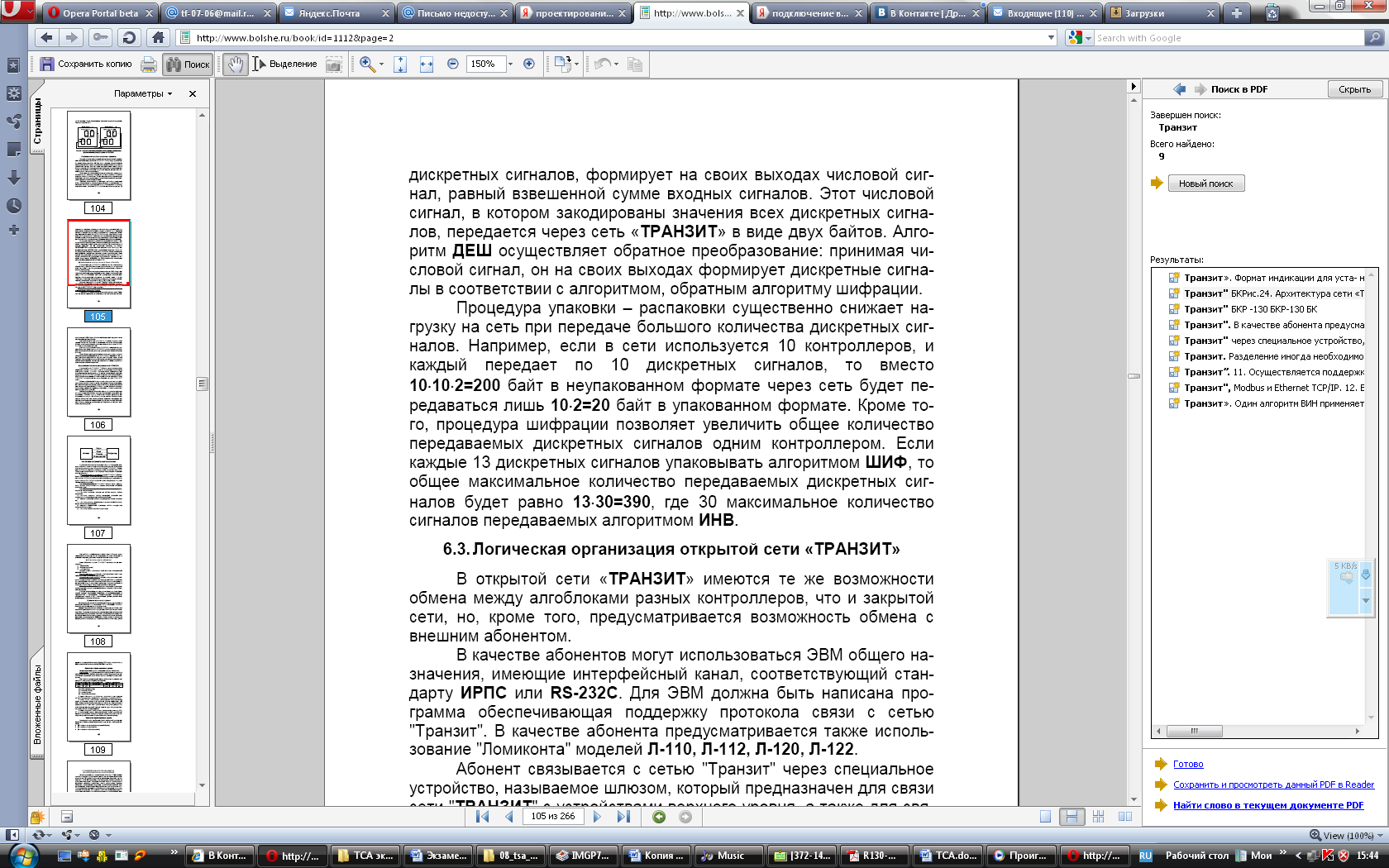Switch to the Вложенные файлы side tab

point(37,704)
